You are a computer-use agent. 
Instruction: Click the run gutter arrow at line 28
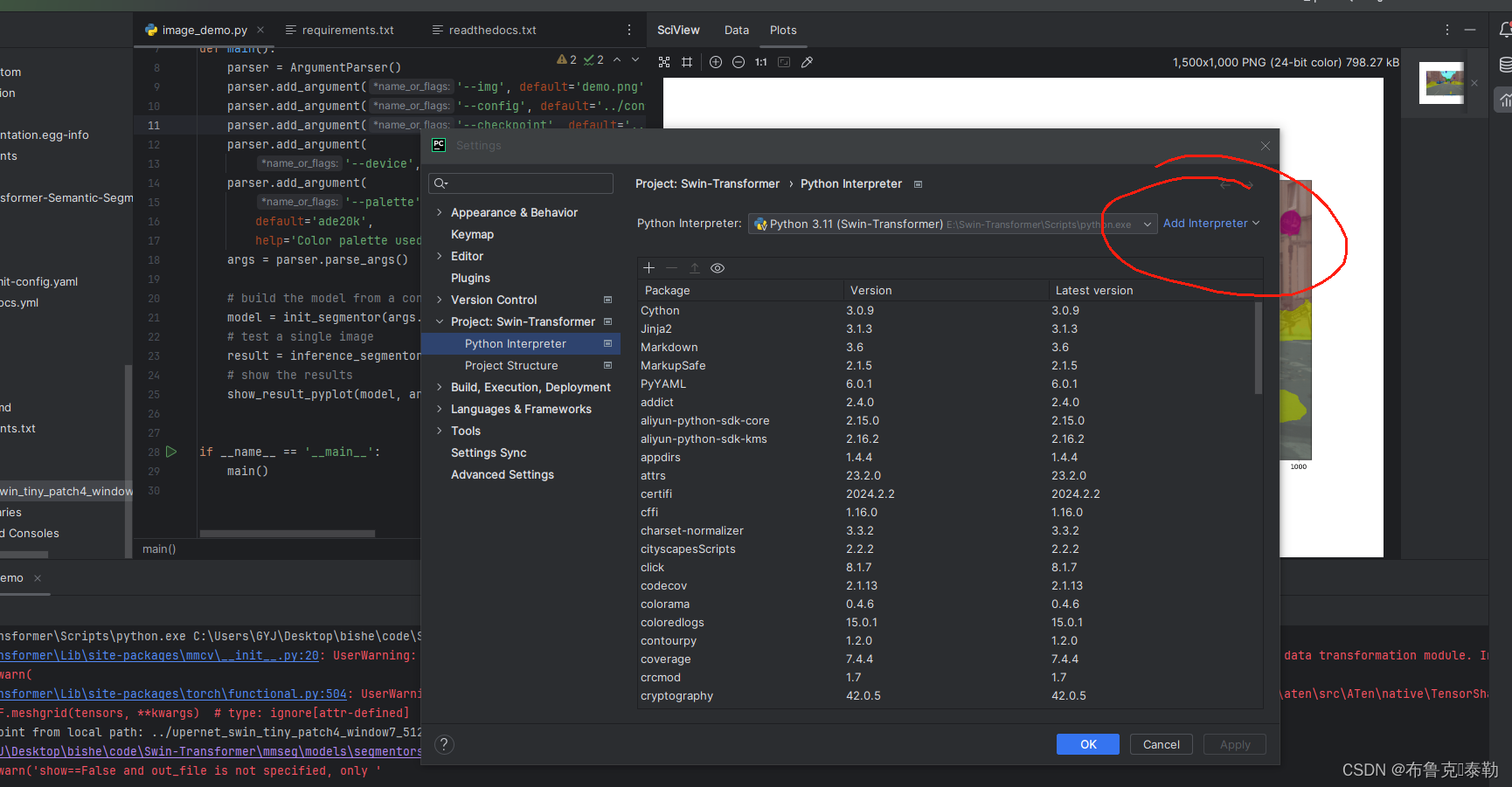[171, 452]
